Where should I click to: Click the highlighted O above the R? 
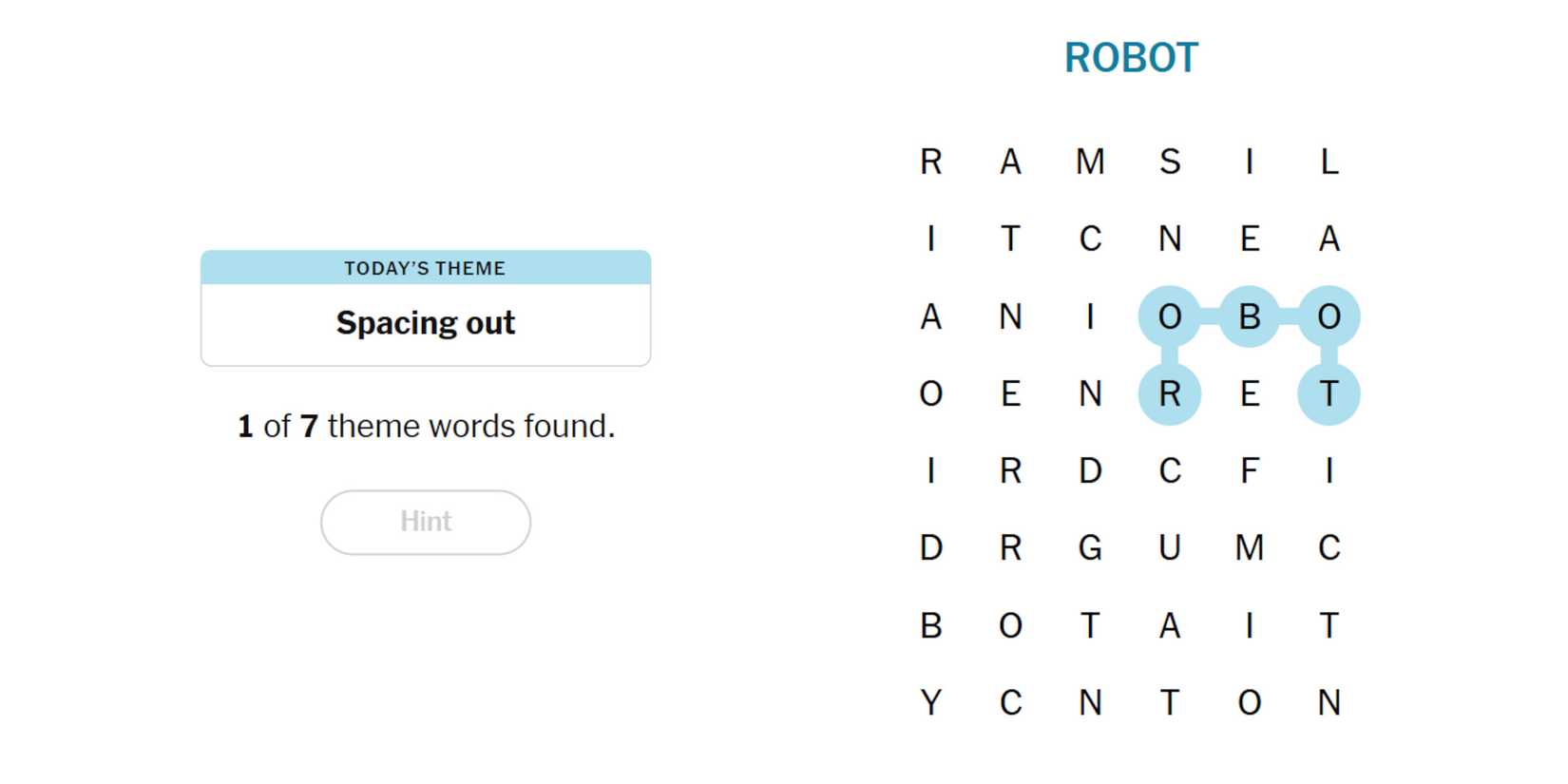point(1169,316)
